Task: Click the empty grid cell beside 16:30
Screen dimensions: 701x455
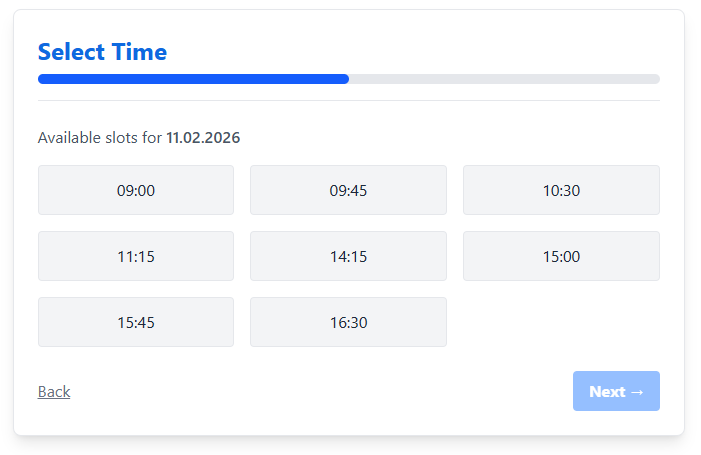Action: coord(561,322)
